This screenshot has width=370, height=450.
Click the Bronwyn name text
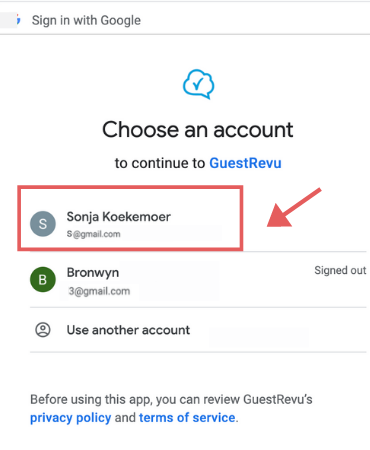point(93,273)
